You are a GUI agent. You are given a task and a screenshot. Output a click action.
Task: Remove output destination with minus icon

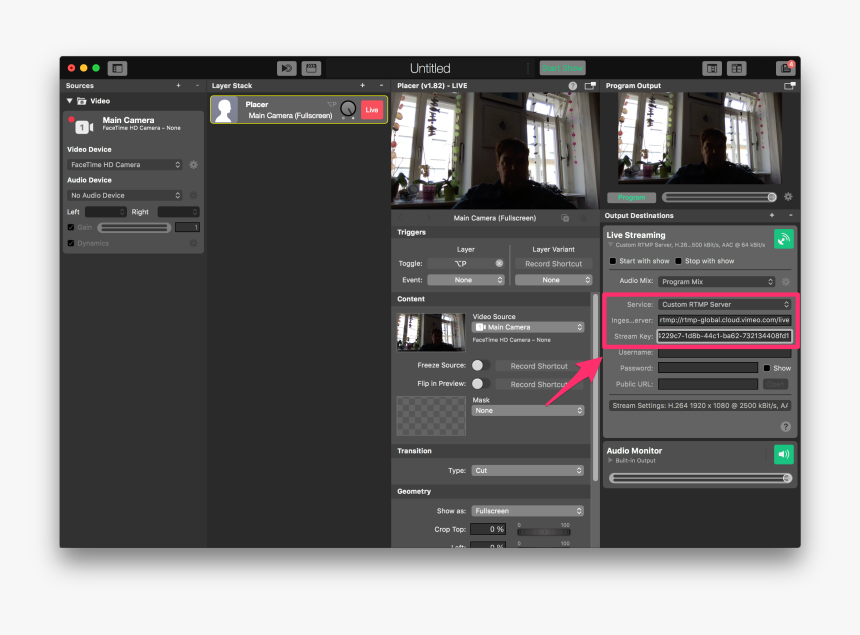click(790, 216)
